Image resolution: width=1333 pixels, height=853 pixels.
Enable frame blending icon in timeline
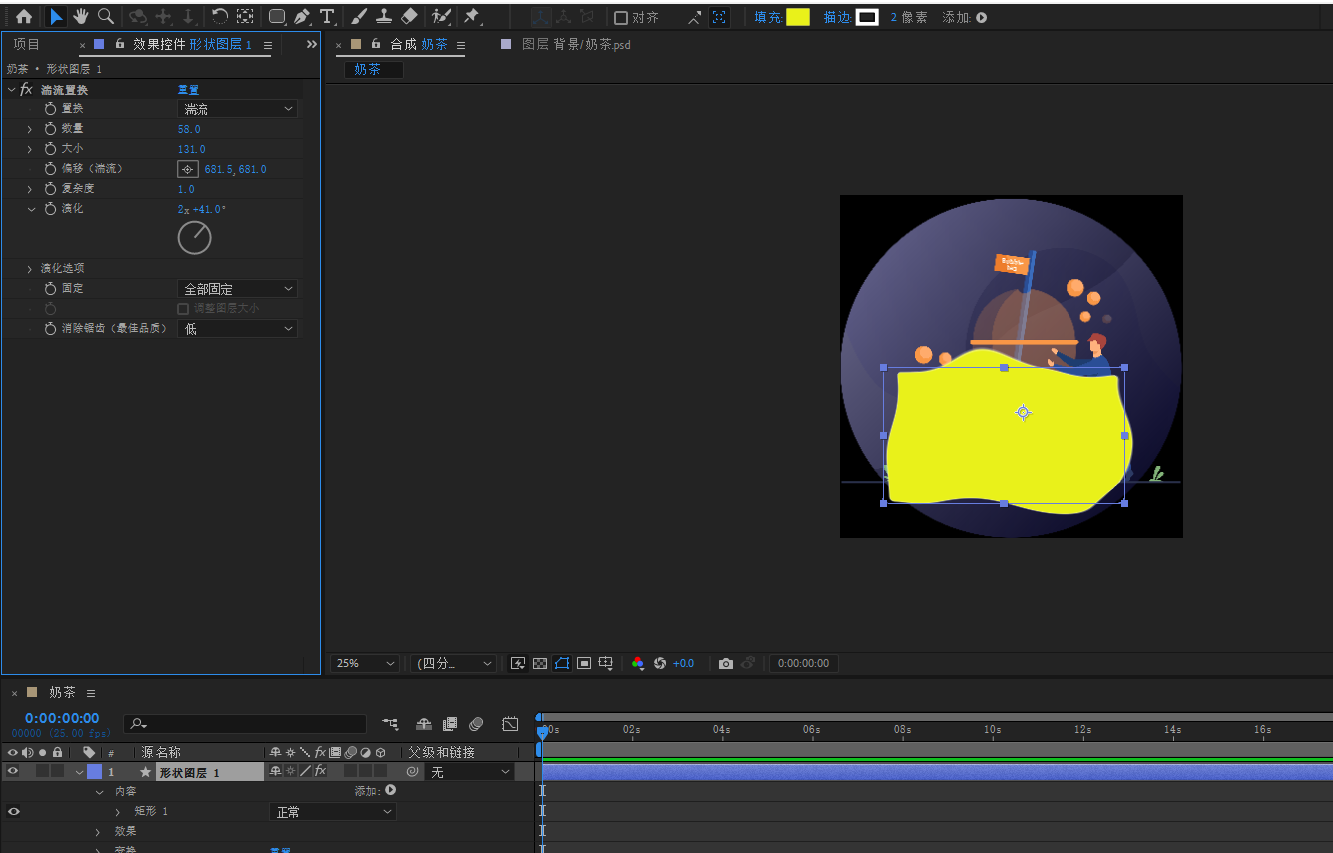tap(450, 723)
